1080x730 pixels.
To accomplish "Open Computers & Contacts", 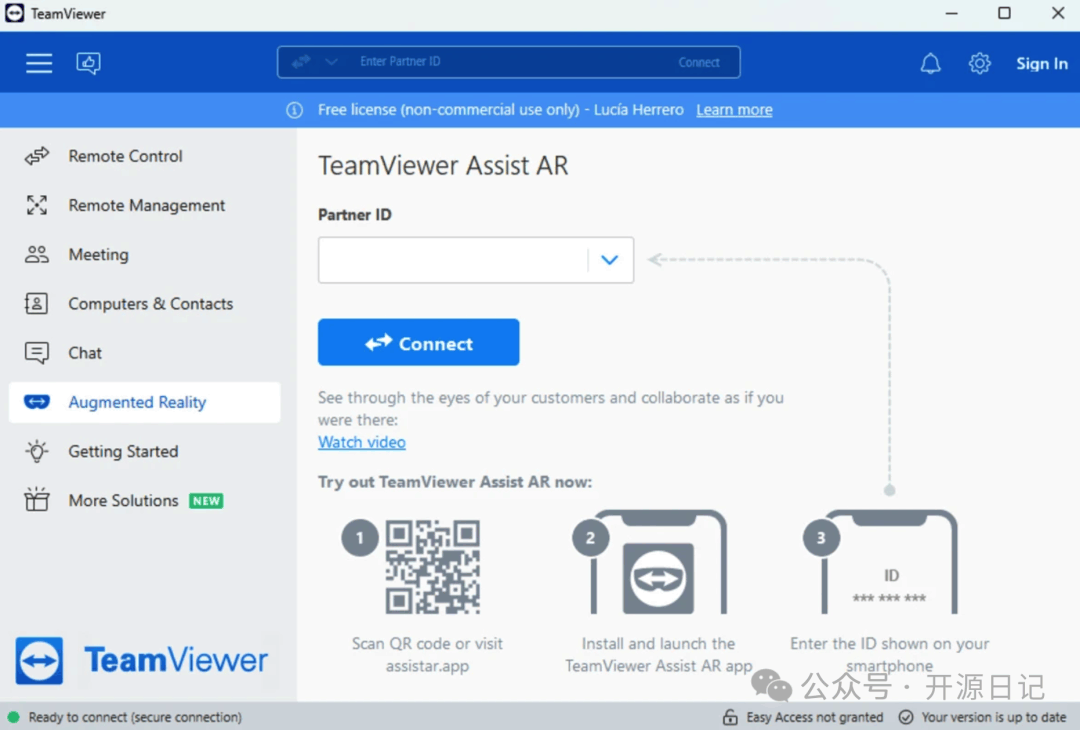I will [x=145, y=304].
